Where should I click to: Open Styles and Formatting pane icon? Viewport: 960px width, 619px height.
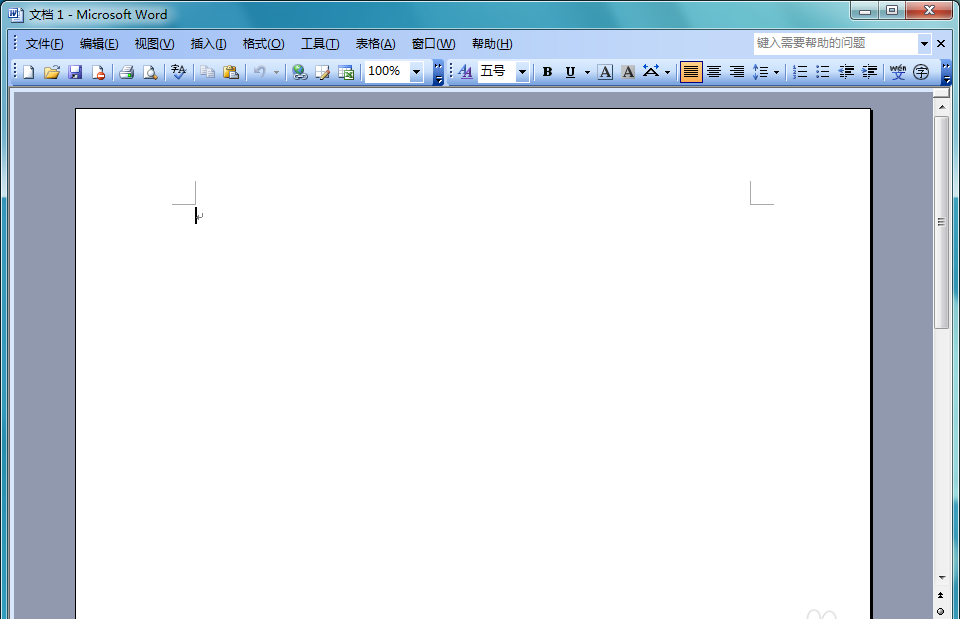coord(465,72)
